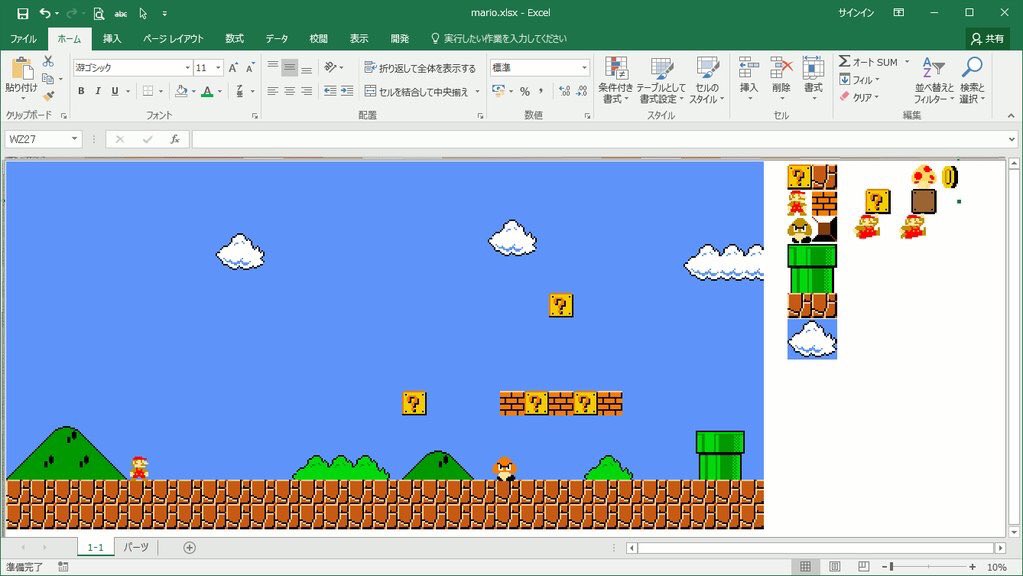Toggle 折り返して全体を表示する wrap text
Screen dimensions: 1023x576
coord(420,68)
